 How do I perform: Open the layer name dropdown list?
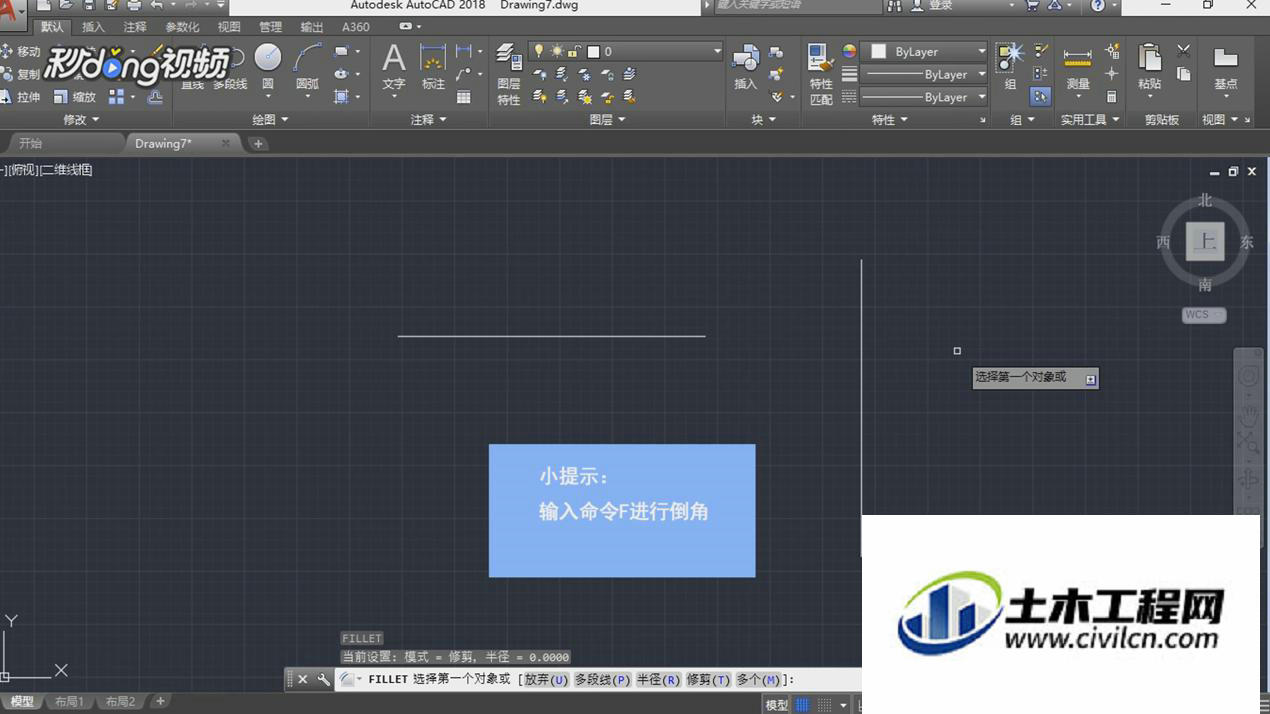pos(717,51)
